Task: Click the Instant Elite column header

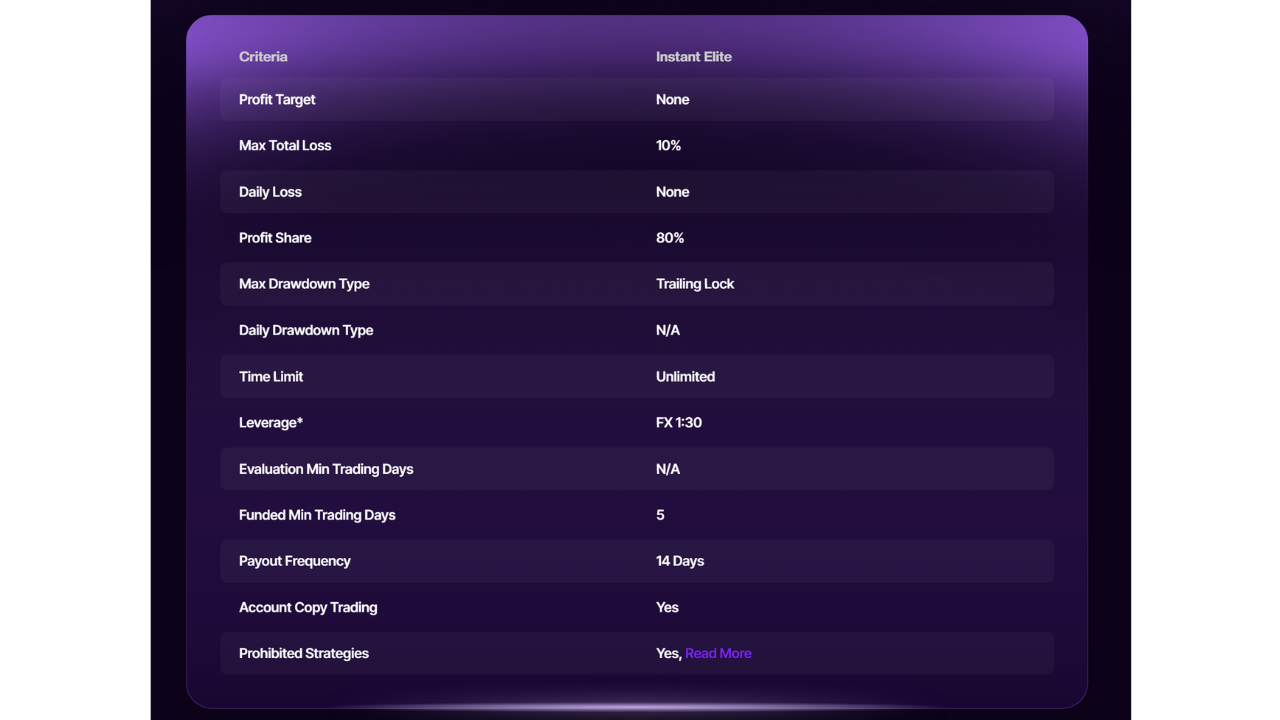Action: pos(693,57)
